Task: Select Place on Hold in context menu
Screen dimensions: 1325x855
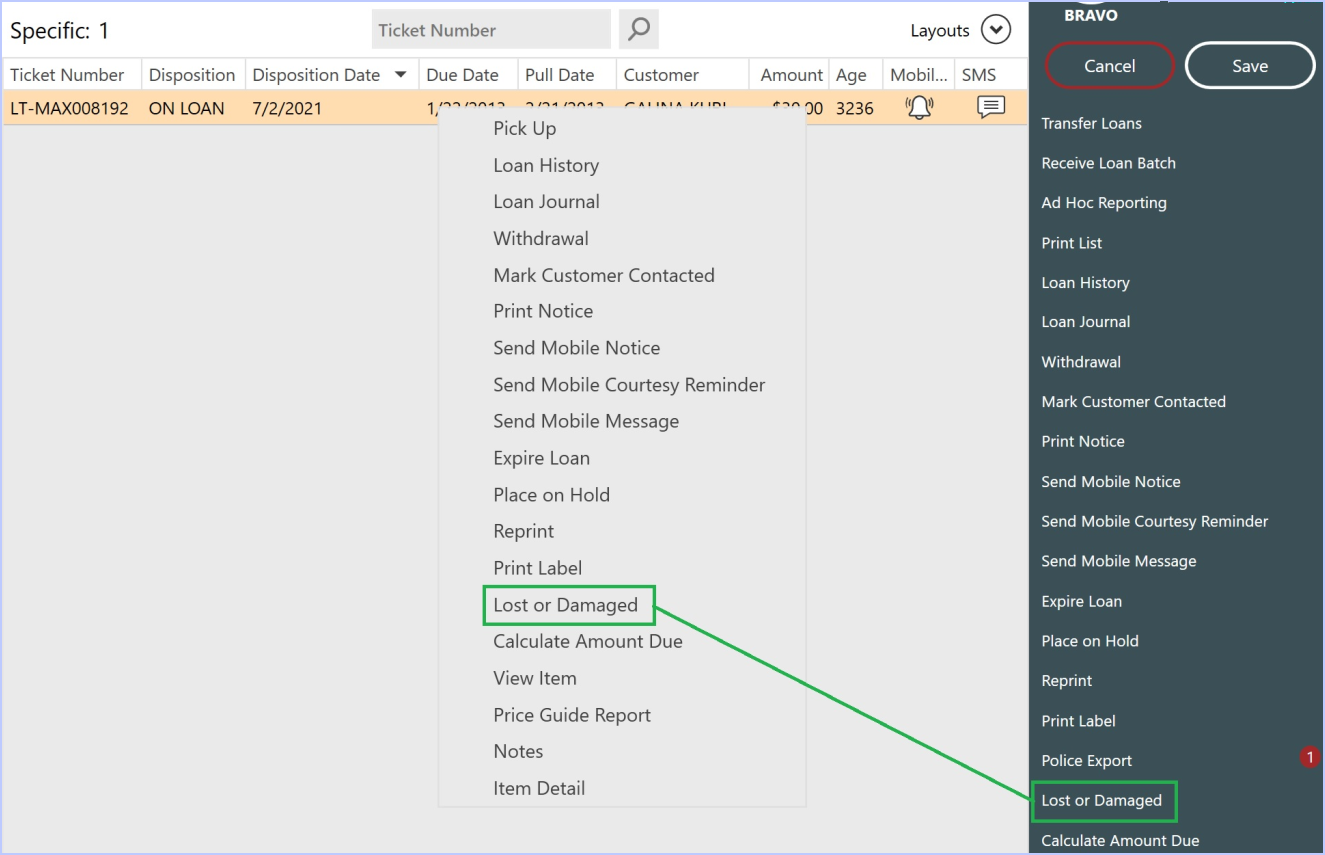Action: click(551, 495)
